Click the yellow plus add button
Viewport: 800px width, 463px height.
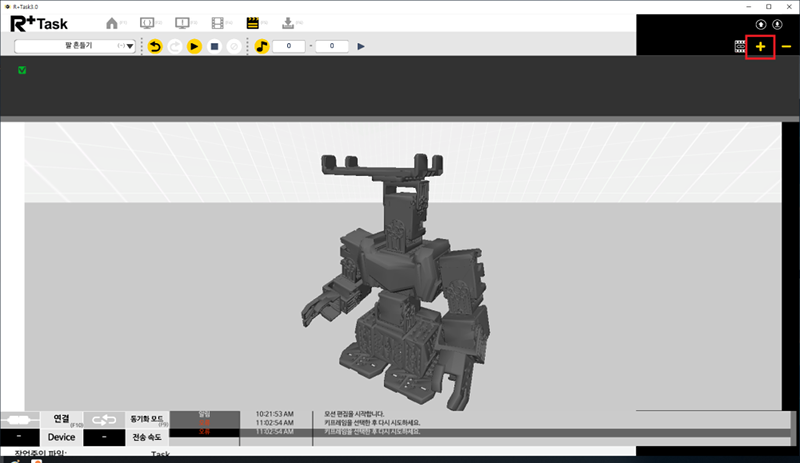tap(761, 46)
